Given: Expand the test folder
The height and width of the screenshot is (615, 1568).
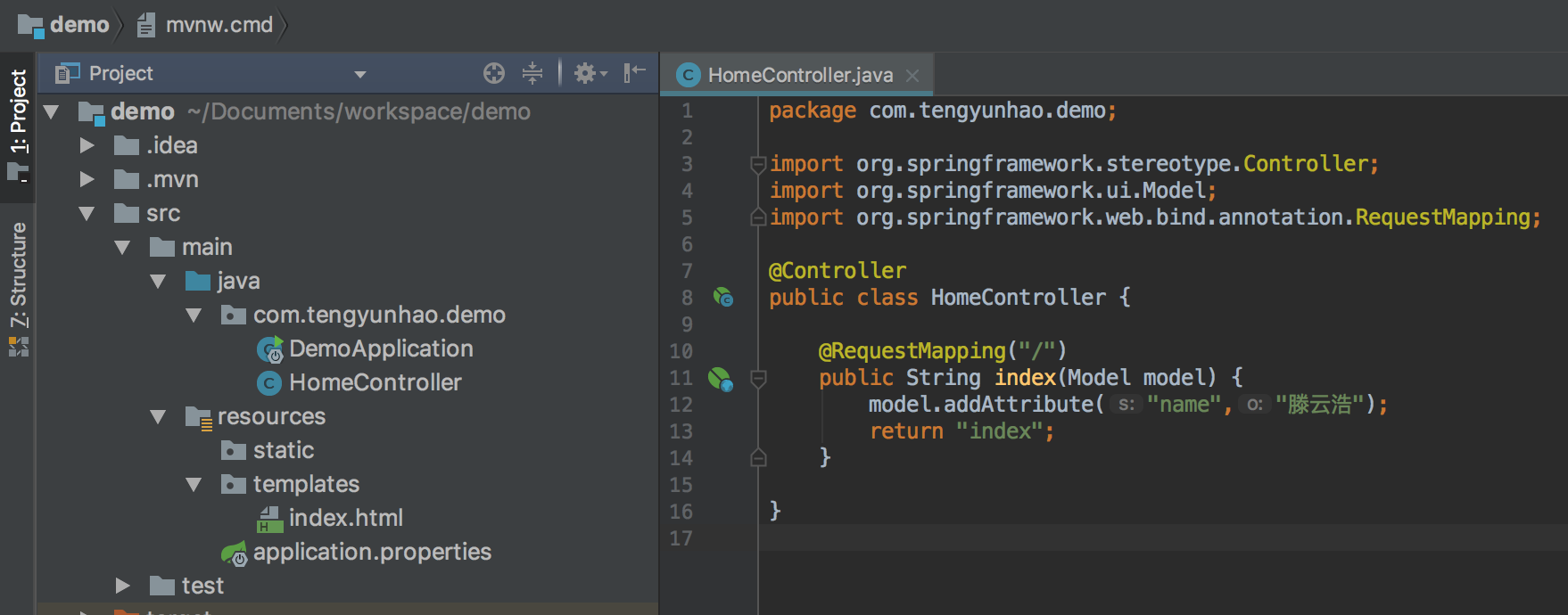Looking at the screenshot, I should tap(122, 586).
